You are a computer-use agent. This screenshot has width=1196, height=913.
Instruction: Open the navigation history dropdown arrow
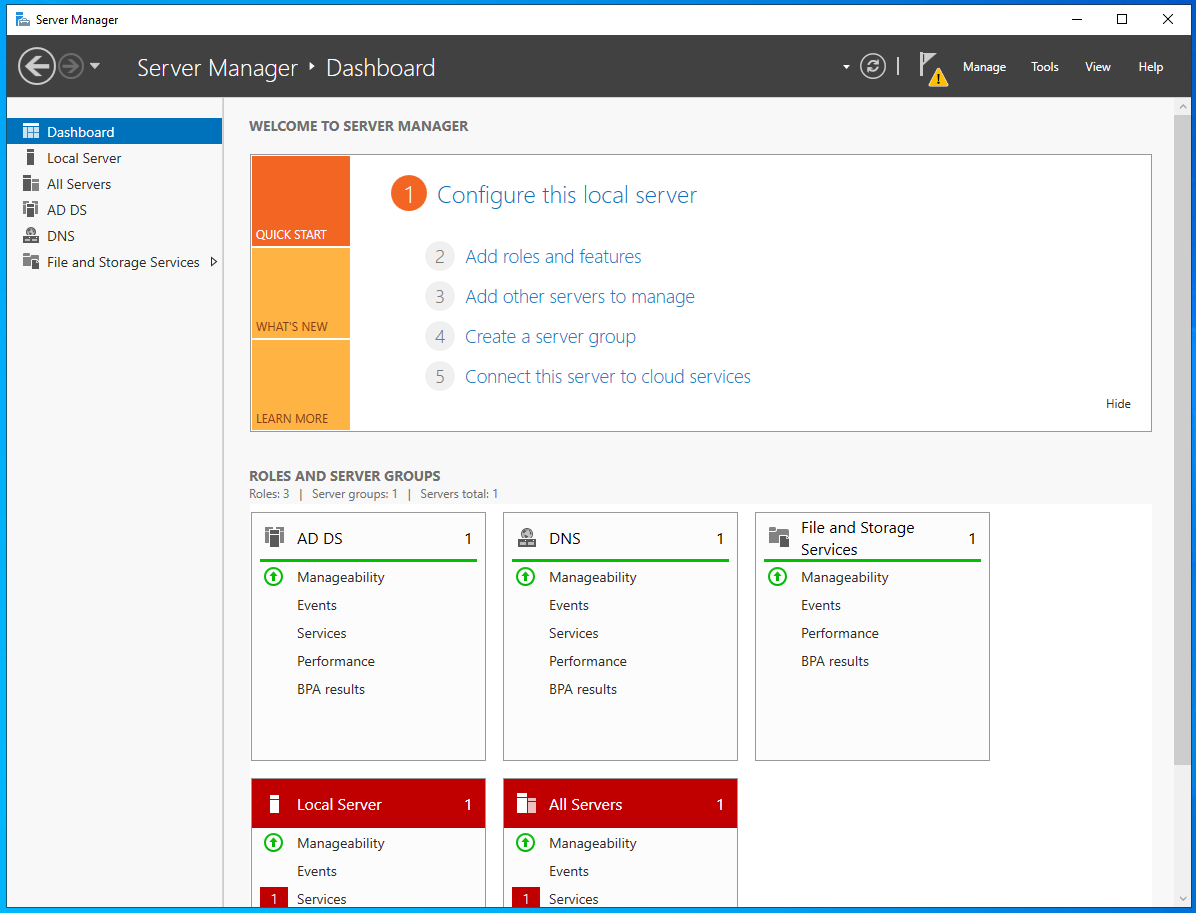tap(95, 67)
